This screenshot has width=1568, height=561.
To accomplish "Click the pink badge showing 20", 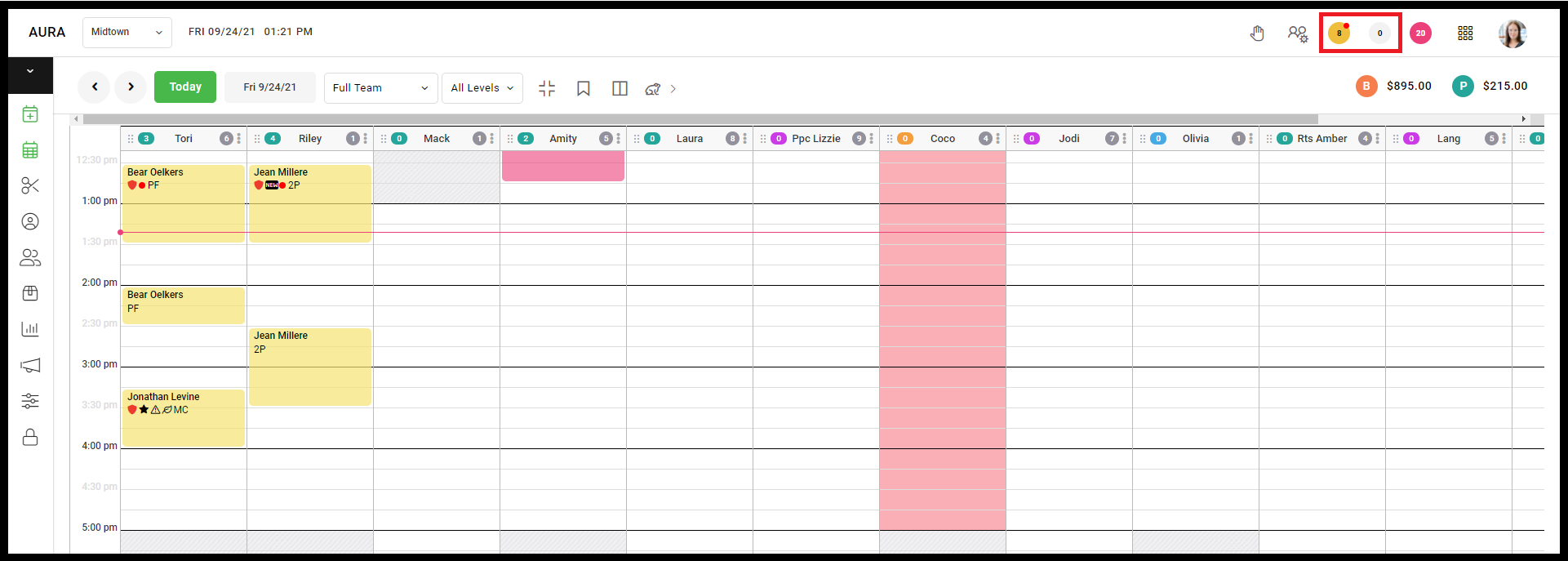I will (x=1420, y=33).
